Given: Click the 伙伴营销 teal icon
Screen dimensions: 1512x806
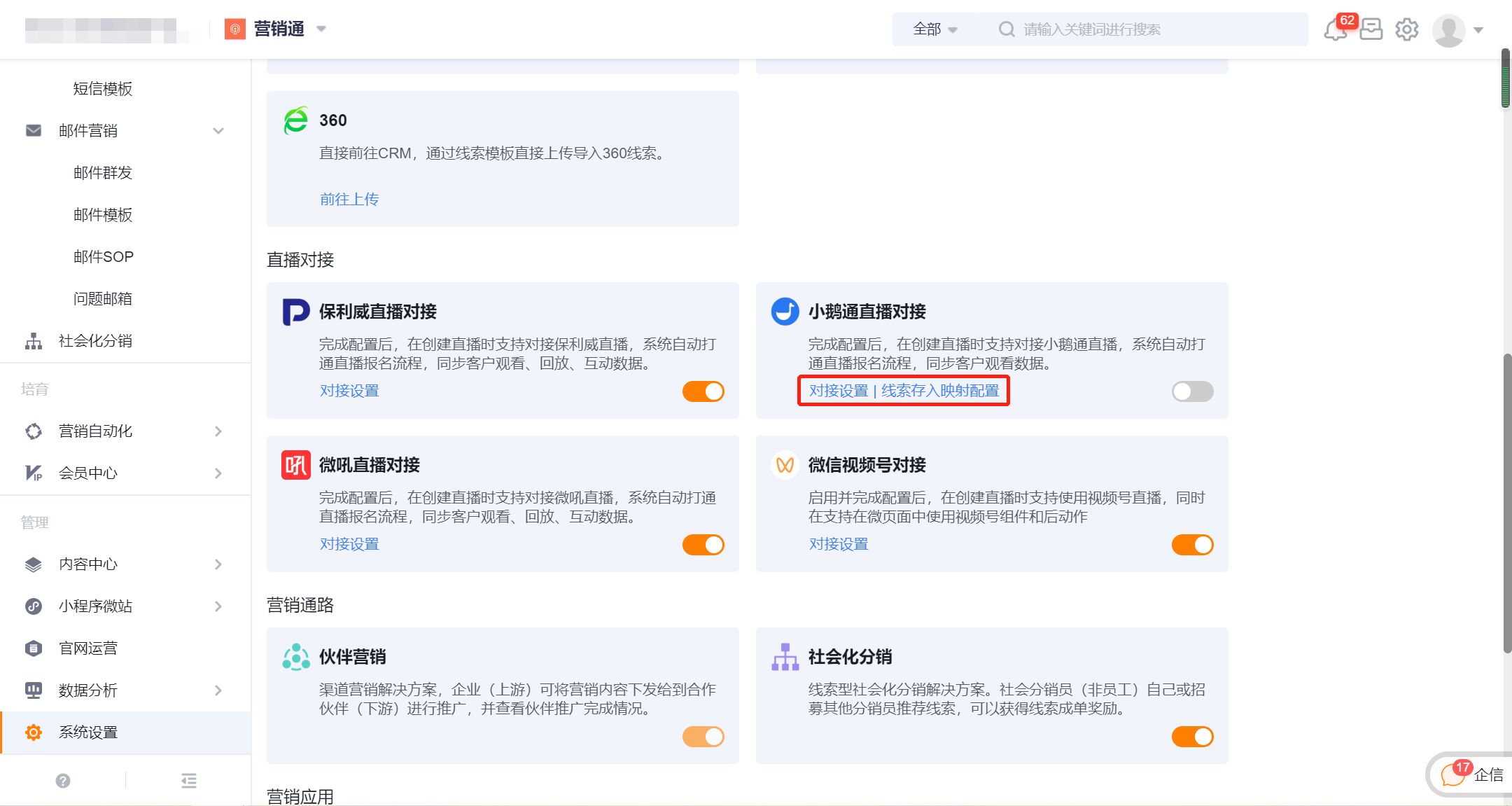Looking at the screenshot, I should point(296,657).
